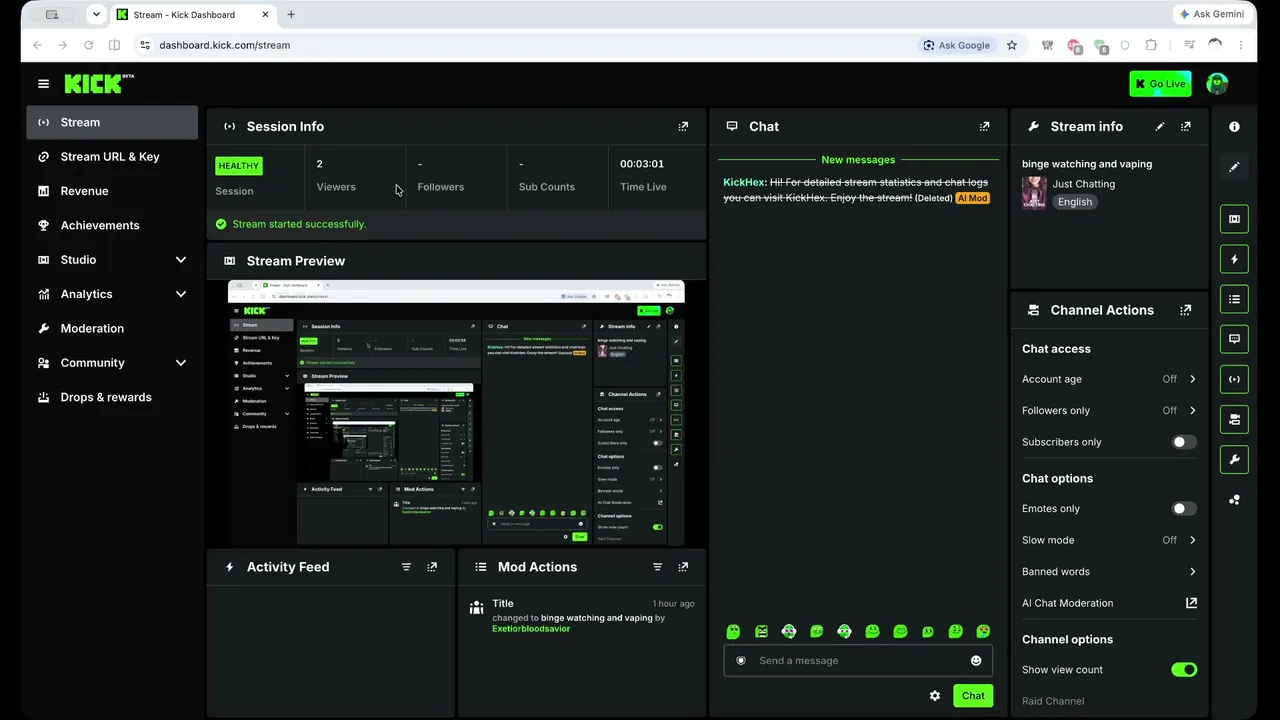Insert the last emote with heart eyes
The image size is (1280, 720).
[x=983, y=631]
